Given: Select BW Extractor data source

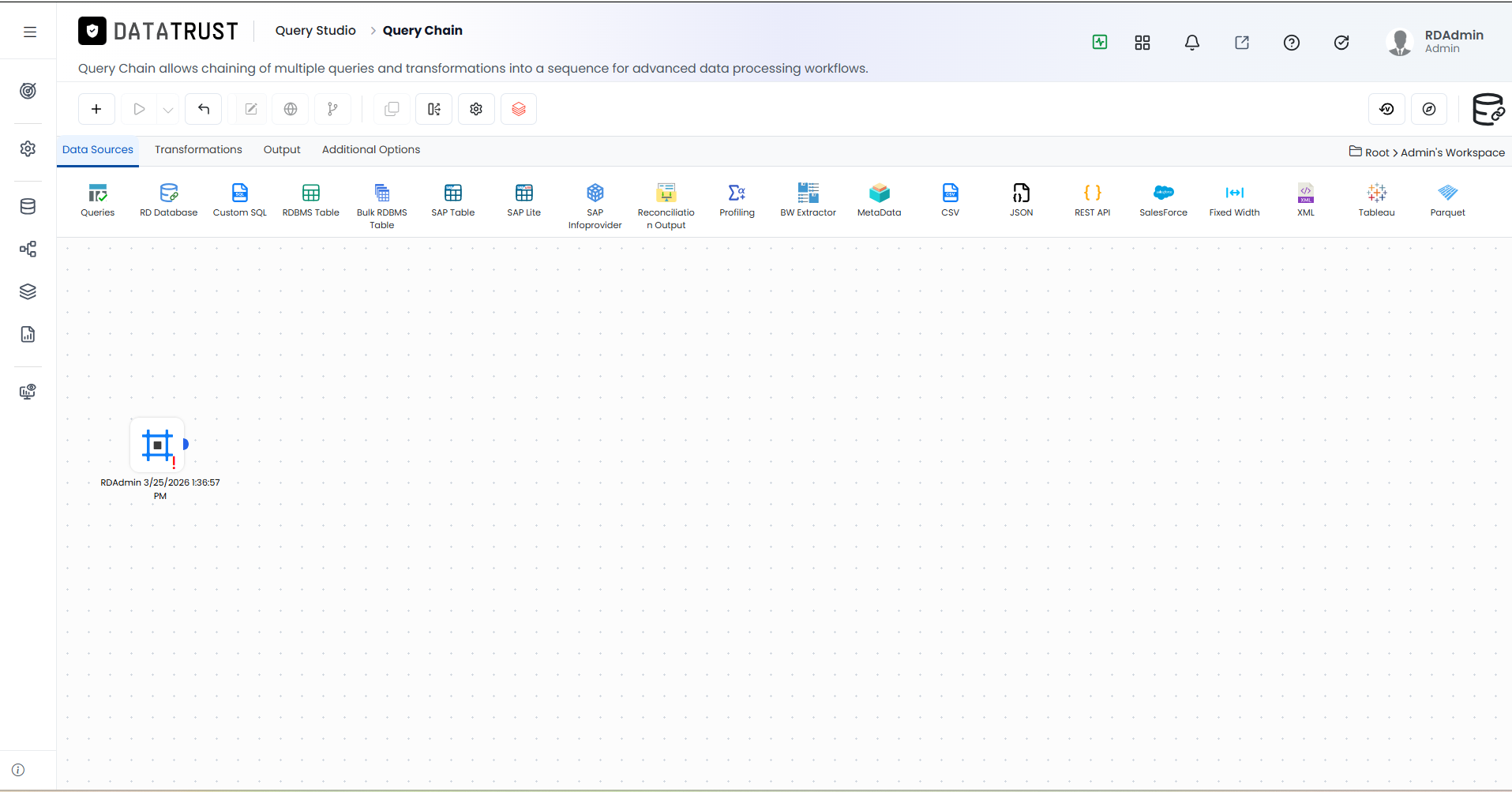Looking at the screenshot, I should tap(809, 201).
